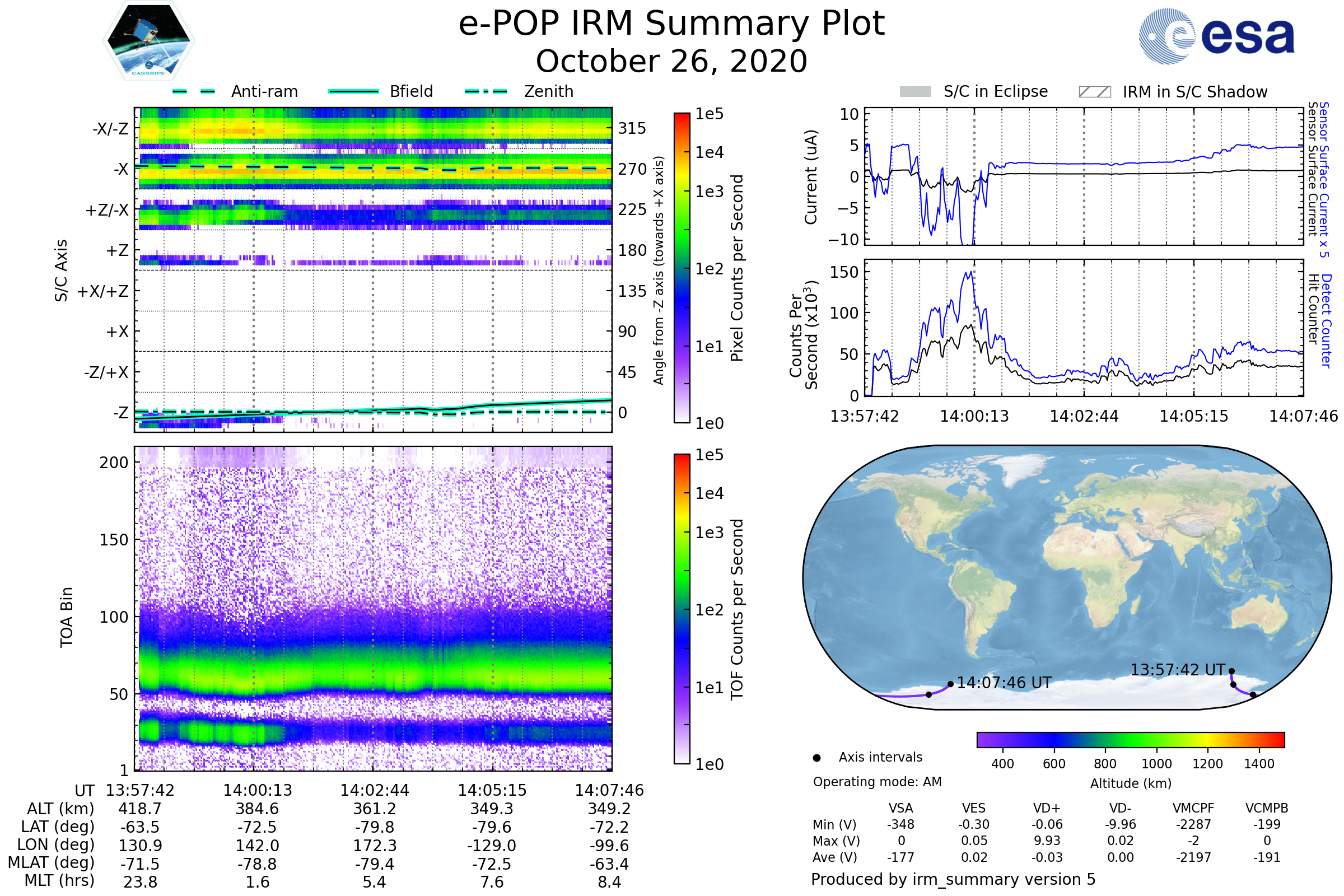This screenshot has width=1344, height=896.
Task: Click the Zenith dash-dot legend line
Action: (486, 91)
